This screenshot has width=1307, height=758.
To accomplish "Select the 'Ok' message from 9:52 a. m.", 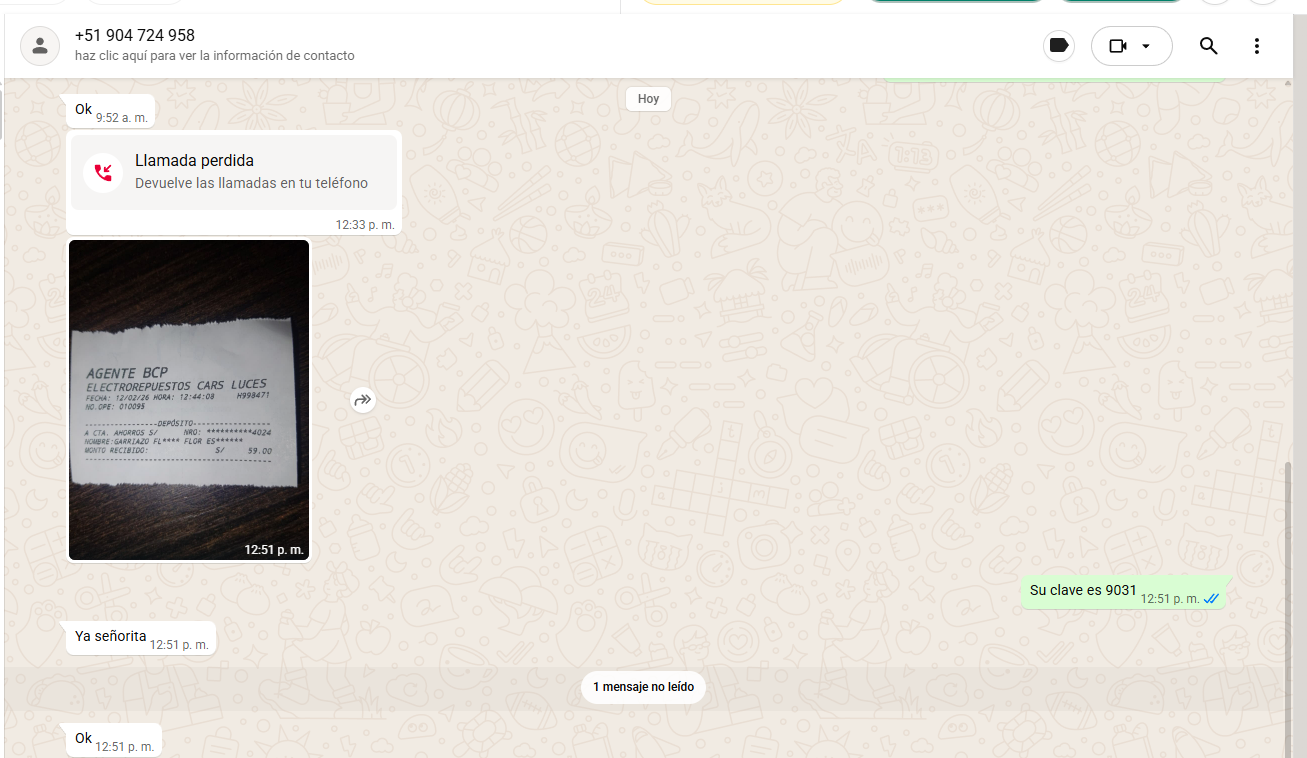I will pyautogui.click(x=84, y=110).
